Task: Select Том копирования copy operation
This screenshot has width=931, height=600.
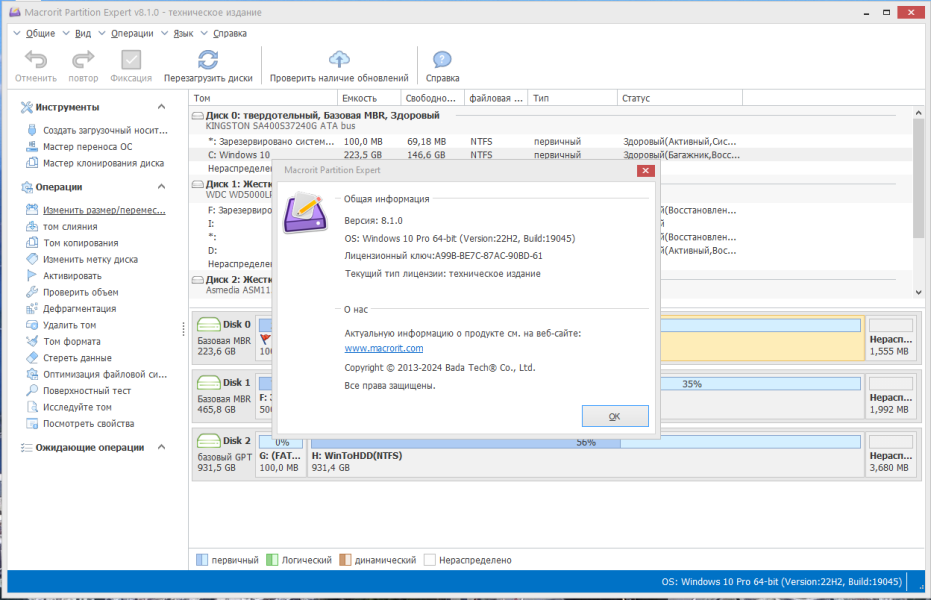Action: click(72, 243)
